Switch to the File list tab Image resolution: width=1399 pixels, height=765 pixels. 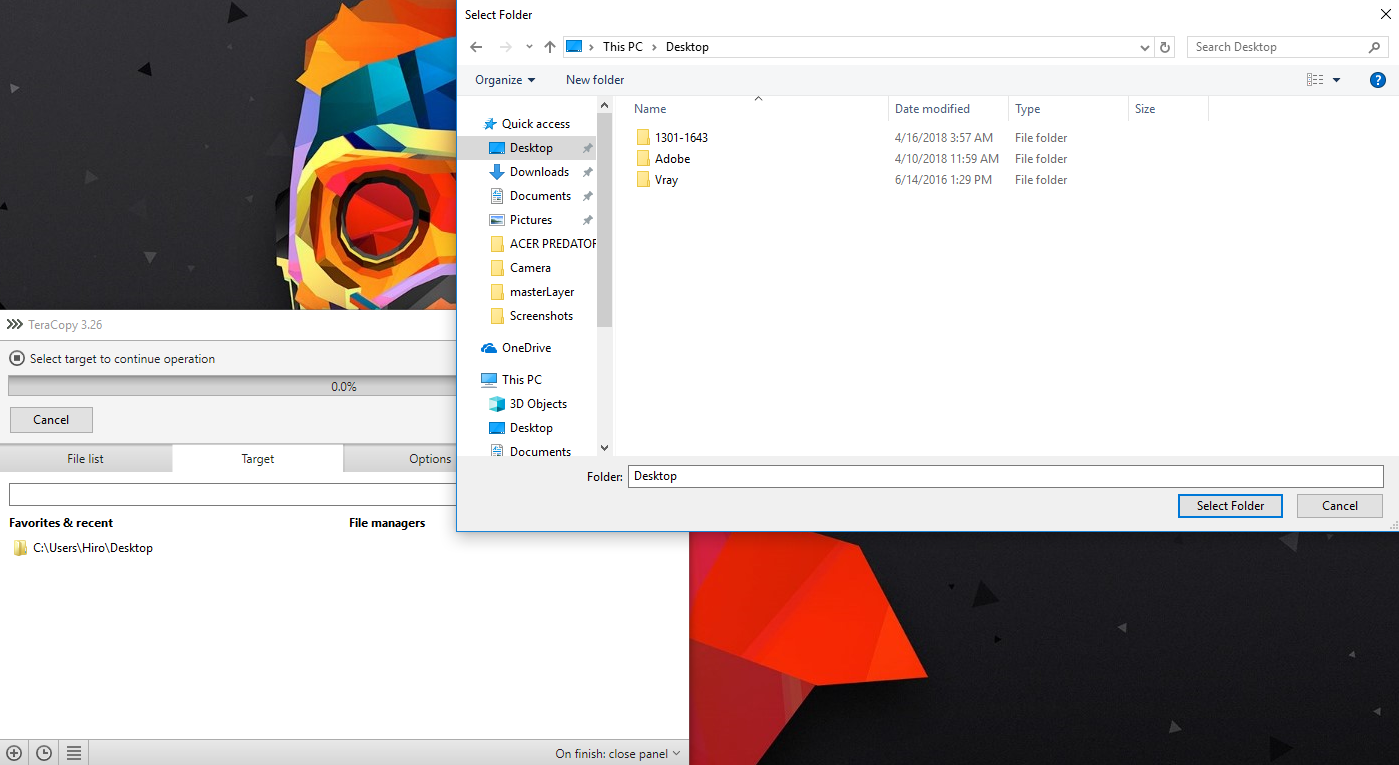(86, 459)
